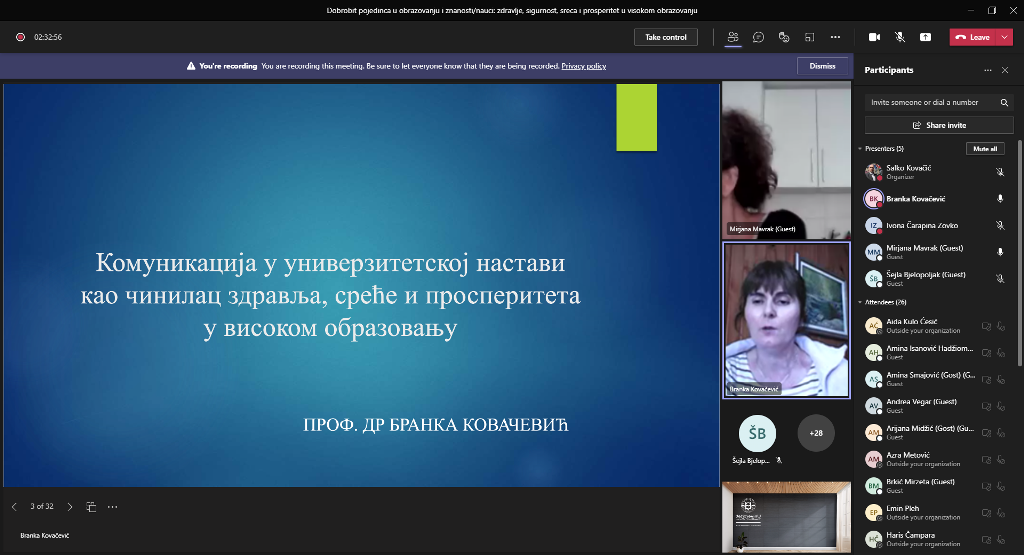1024x555 pixels.
Task: Go to the next slide arrow
Action: pos(70,507)
